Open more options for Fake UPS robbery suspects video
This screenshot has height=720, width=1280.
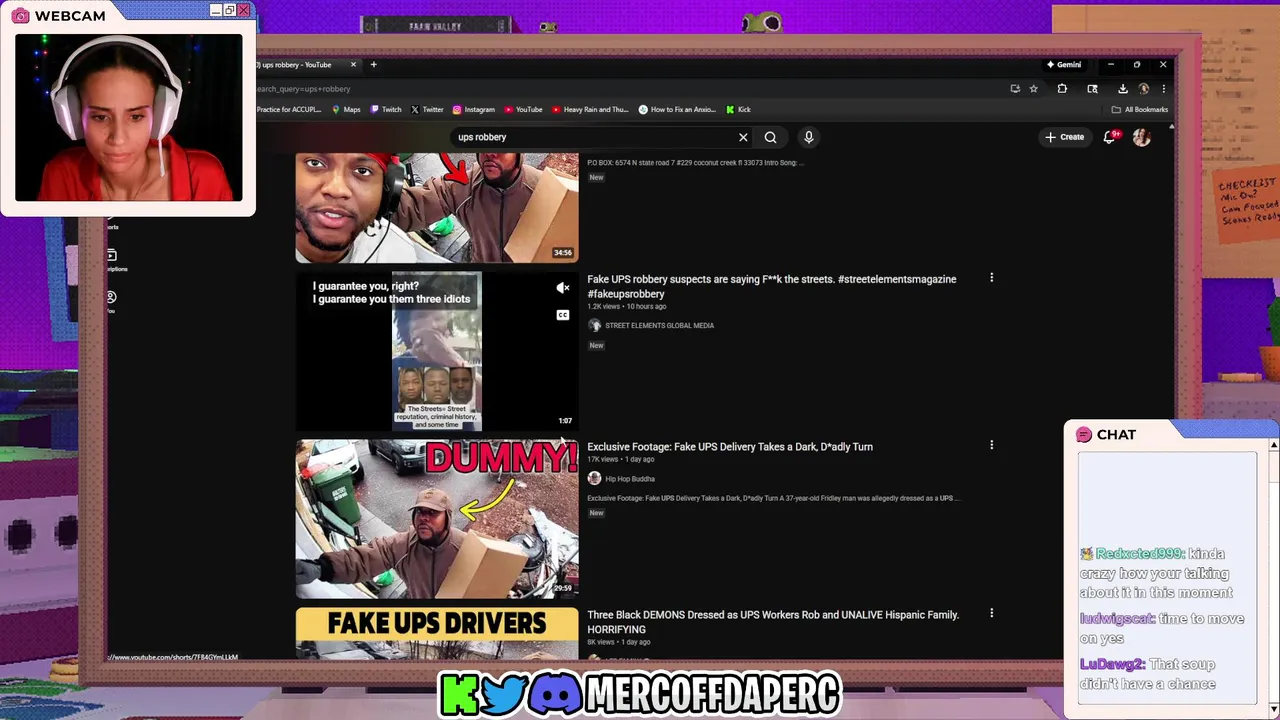pos(991,278)
